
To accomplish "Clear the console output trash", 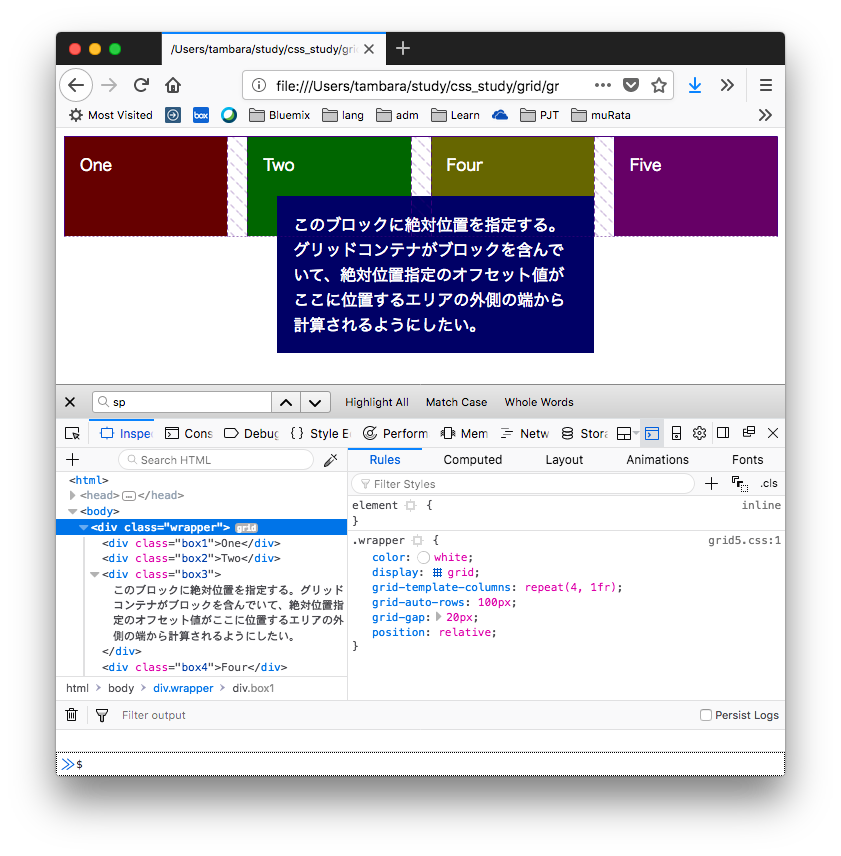I will coord(71,715).
